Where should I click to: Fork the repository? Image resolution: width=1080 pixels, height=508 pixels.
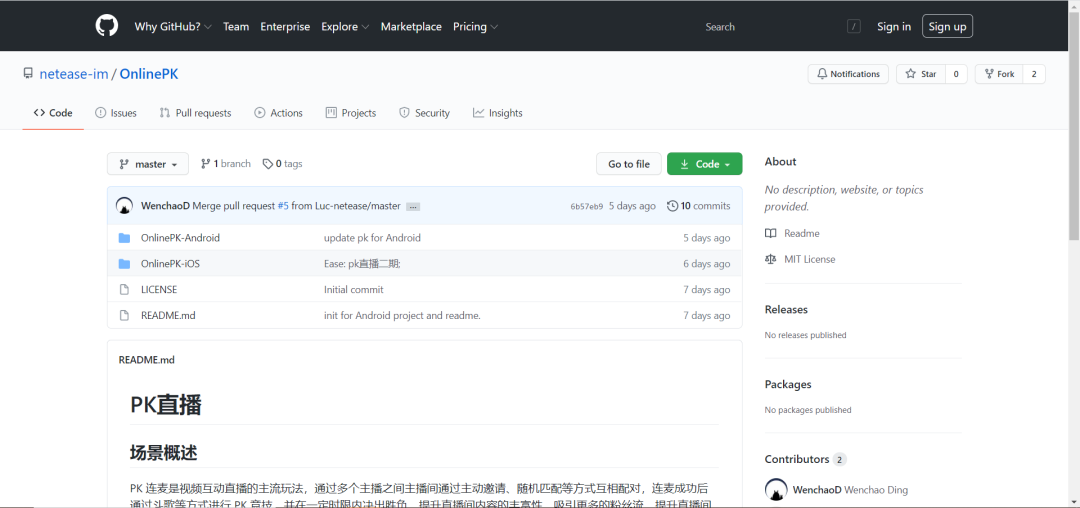click(999, 74)
